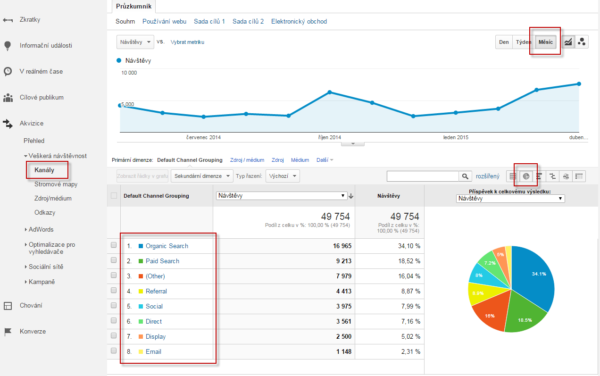Select Kanály in the sidebar
This screenshot has height=376, width=600.
[44, 170]
